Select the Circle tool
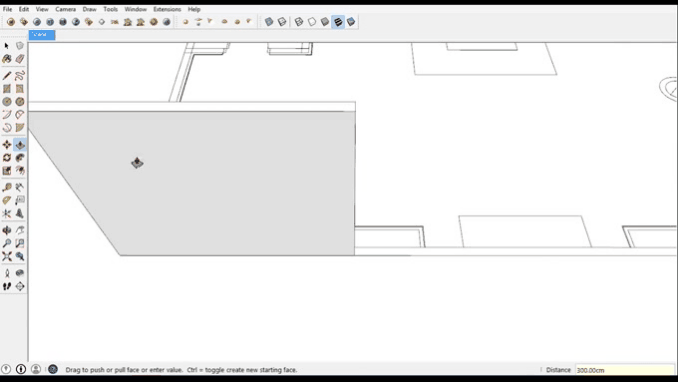 click(x=6, y=102)
